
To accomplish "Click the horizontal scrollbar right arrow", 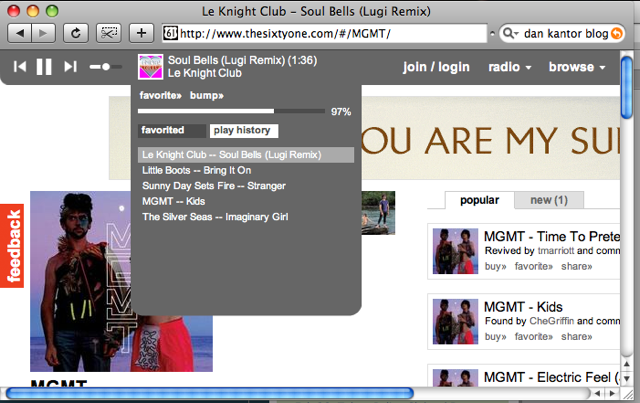I will [612, 394].
